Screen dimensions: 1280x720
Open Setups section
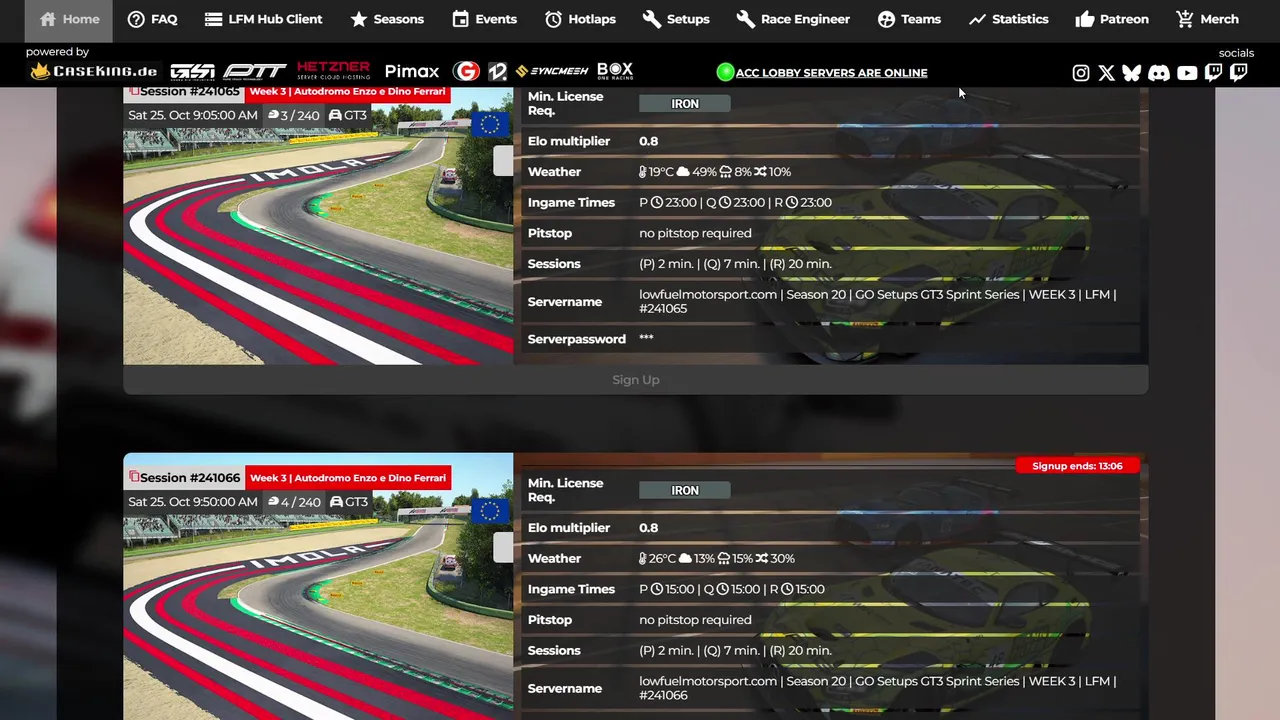tap(676, 19)
